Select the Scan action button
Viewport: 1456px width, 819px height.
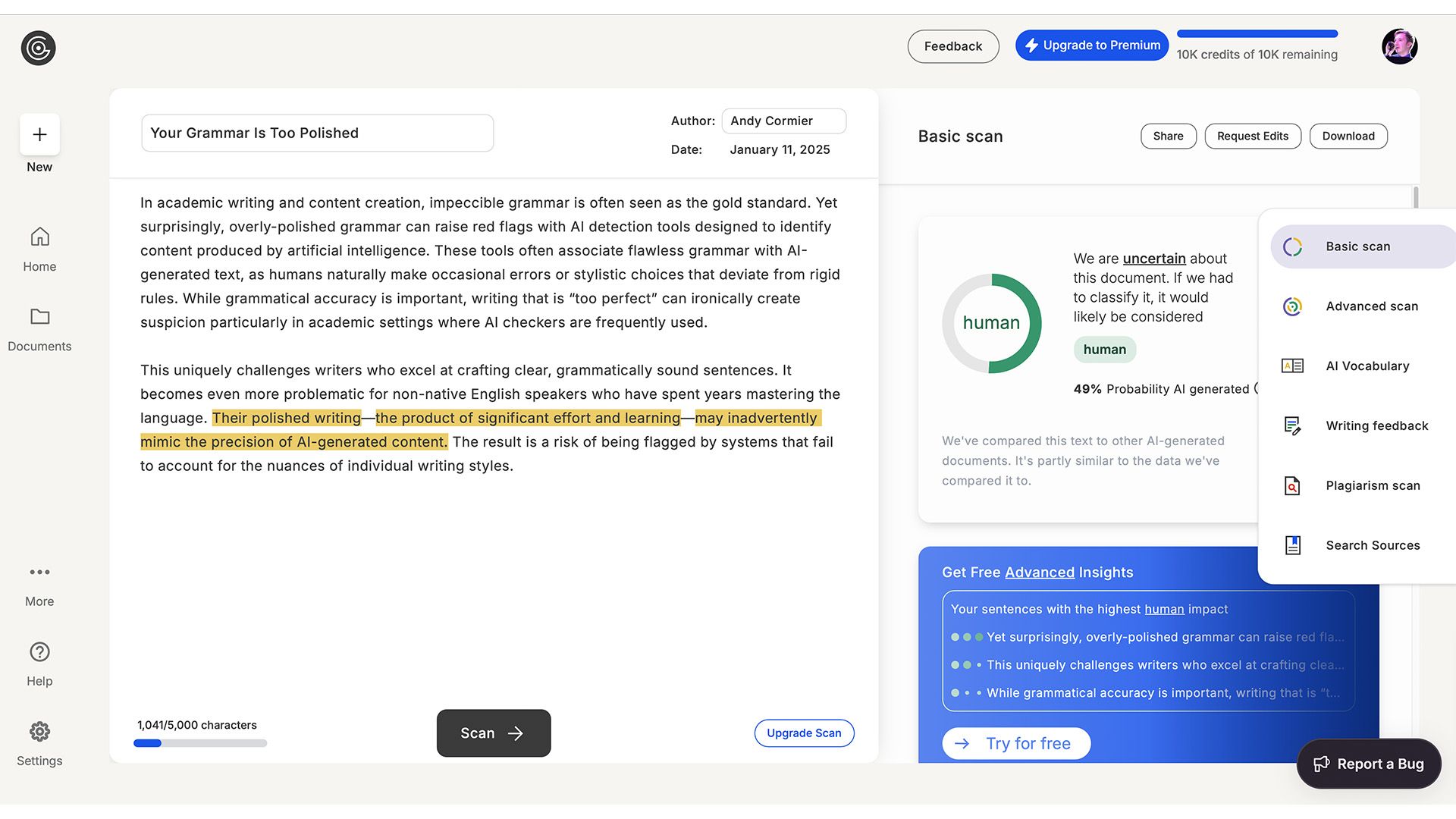tap(493, 732)
